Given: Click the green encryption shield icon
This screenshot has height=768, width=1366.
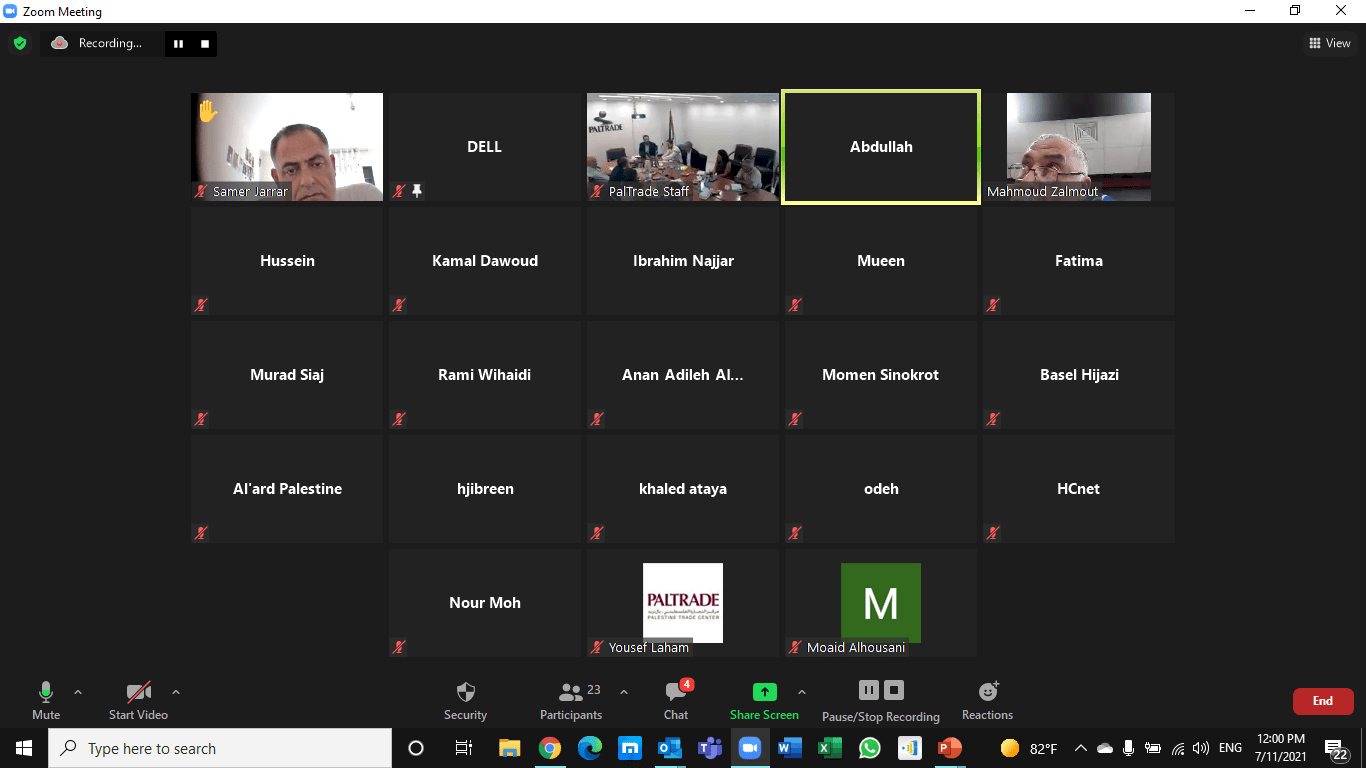Looking at the screenshot, I should (x=19, y=43).
